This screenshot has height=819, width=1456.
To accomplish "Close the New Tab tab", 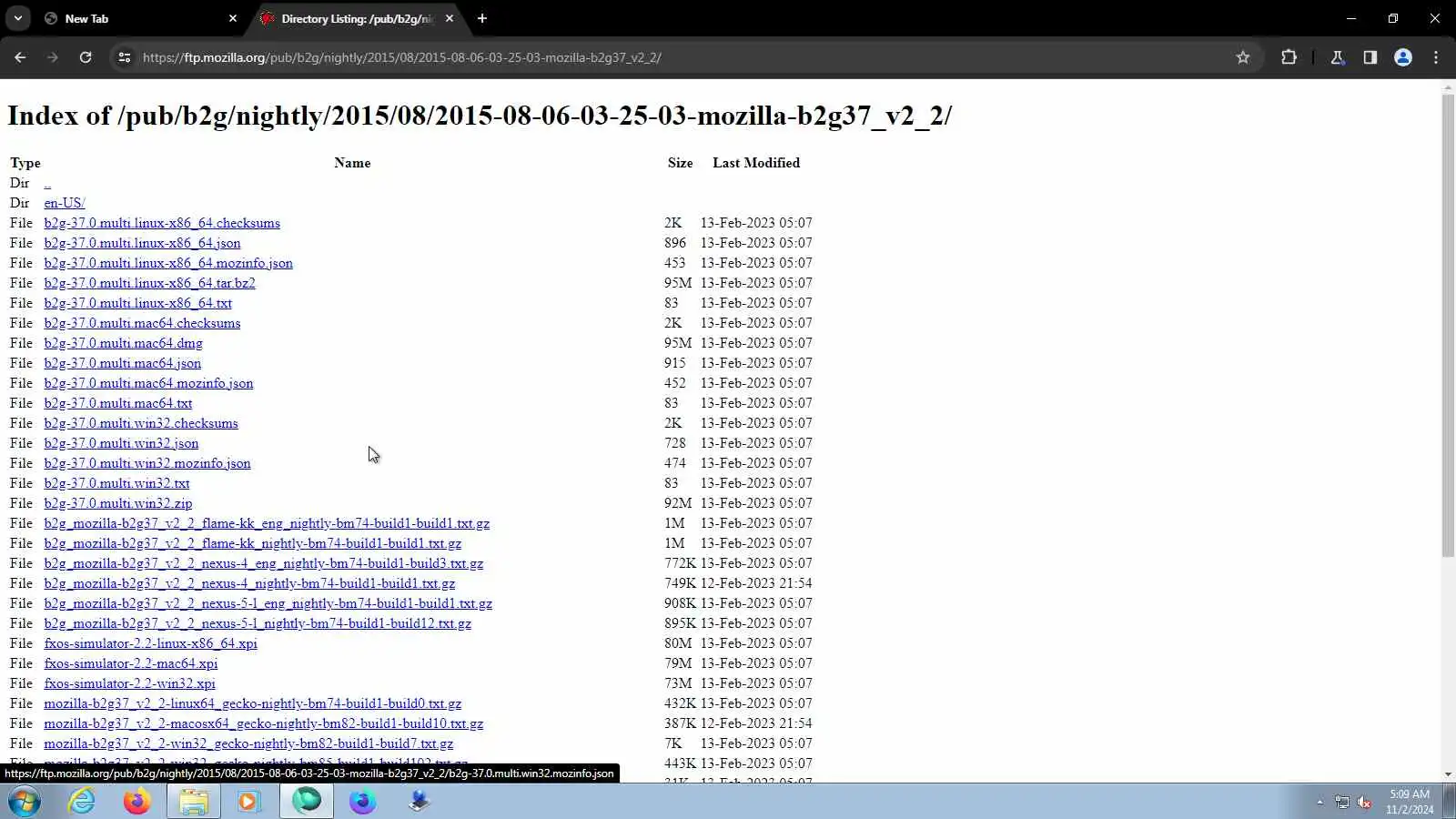I will [x=233, y=18].
